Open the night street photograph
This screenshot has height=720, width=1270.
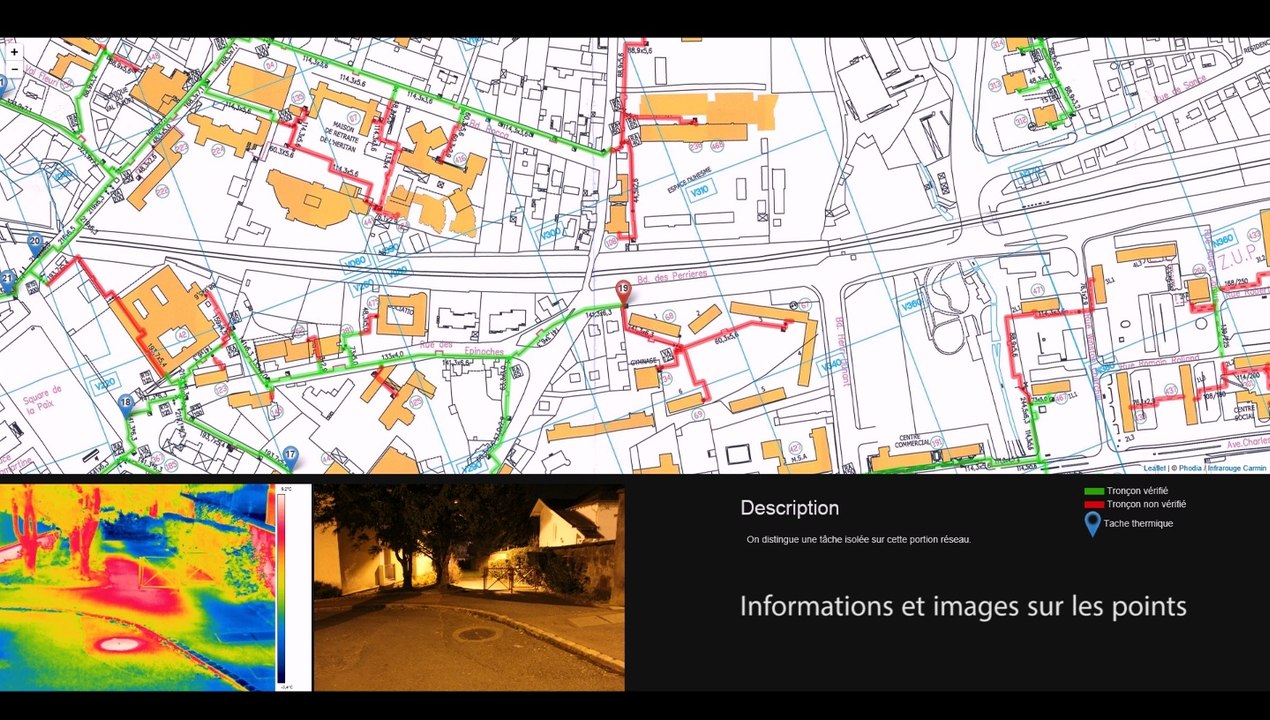(469, 588)
